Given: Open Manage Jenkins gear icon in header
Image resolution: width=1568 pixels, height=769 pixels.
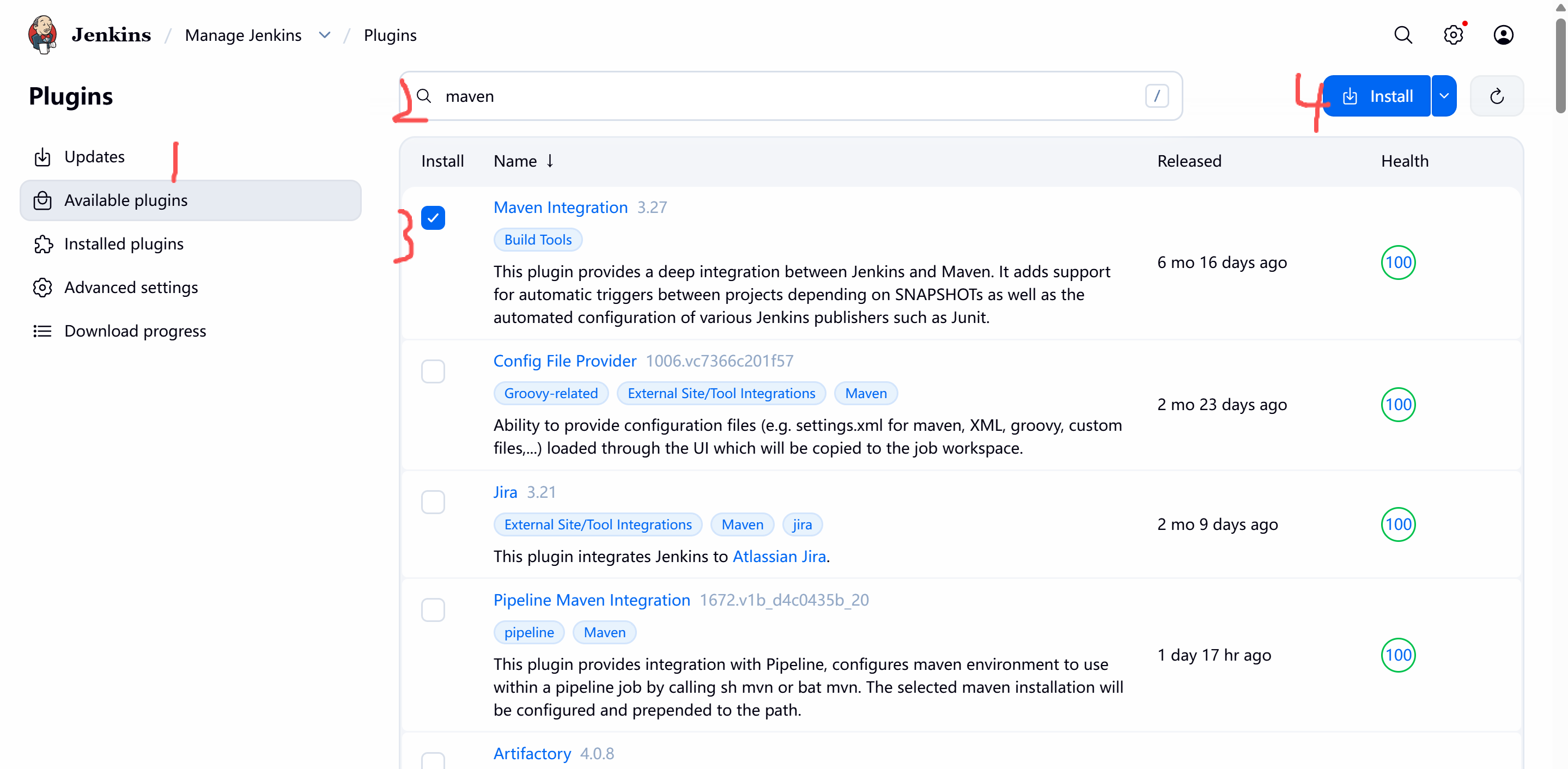Looking at the screenshot, I should tap(1453, 35).
